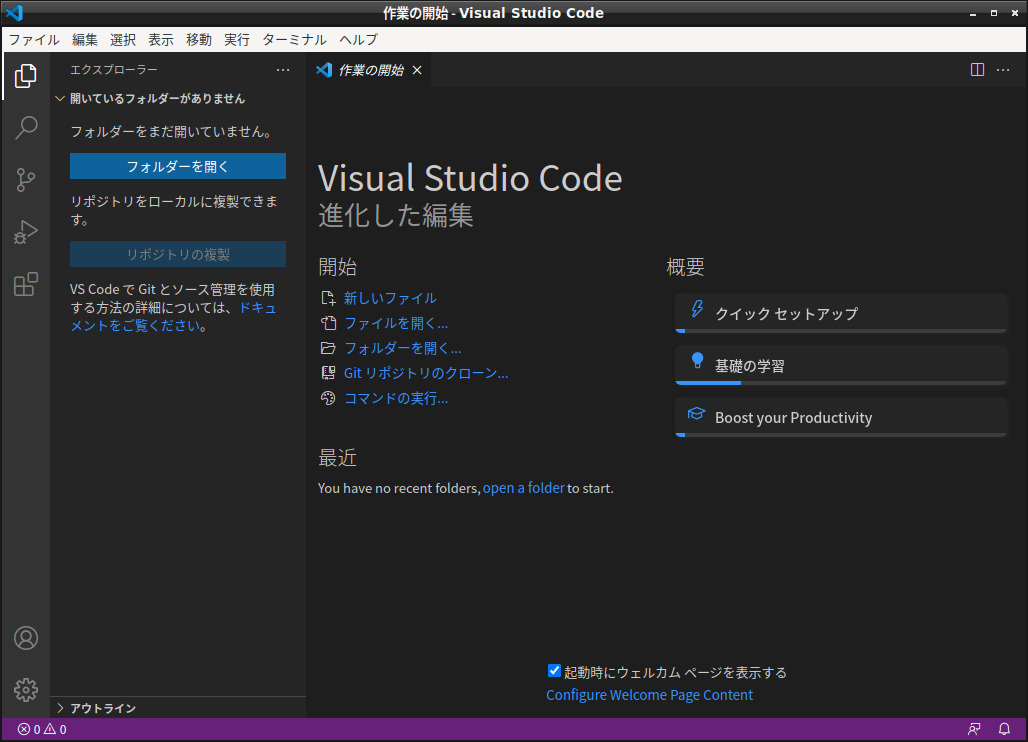Open the Run and Debug view icon
Image resolution: width=1028 pixels, height=742 pixels.
[x=26, y=232]
